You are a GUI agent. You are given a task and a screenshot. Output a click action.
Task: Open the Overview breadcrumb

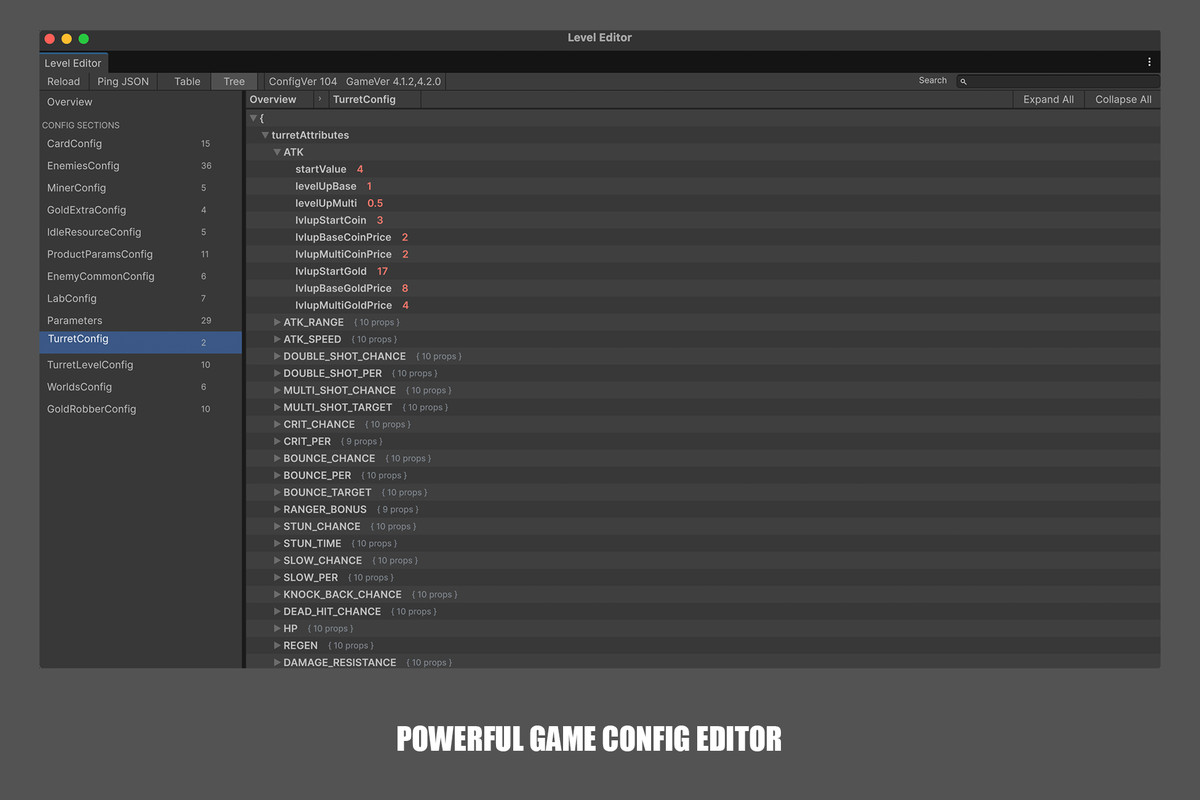coord(273,99)
